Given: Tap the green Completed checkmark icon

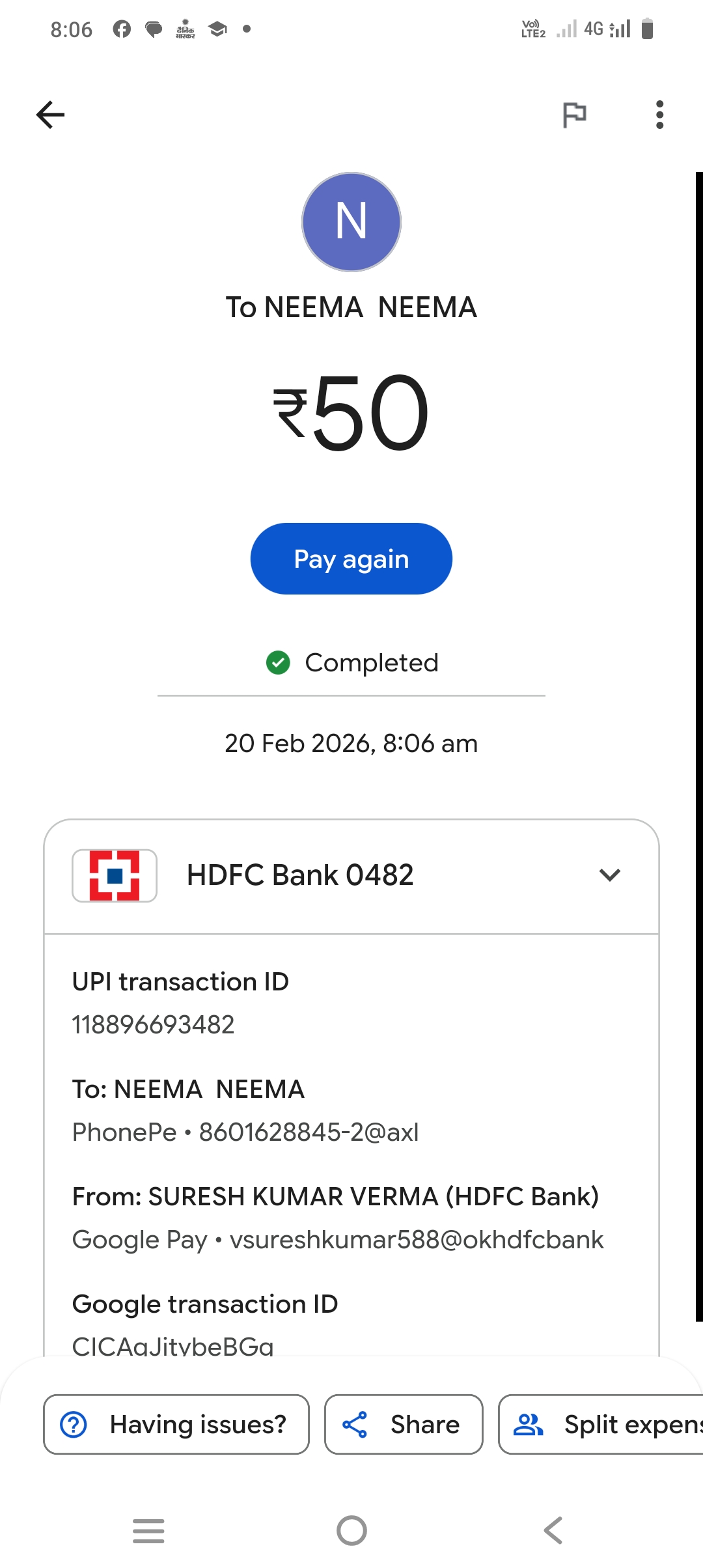Looking at the screenshot, I should (x=278, y=663).
